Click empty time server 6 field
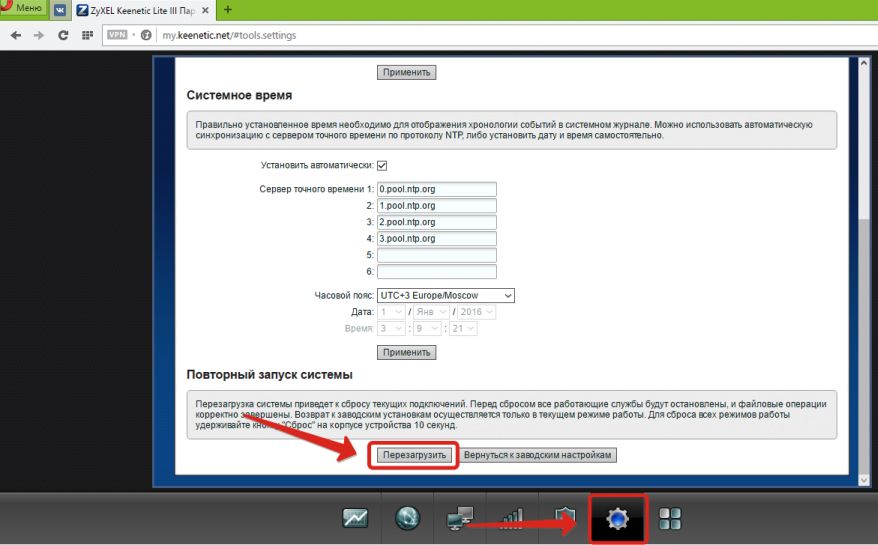The width and height of the screenshot is (878, 545). 437,272
